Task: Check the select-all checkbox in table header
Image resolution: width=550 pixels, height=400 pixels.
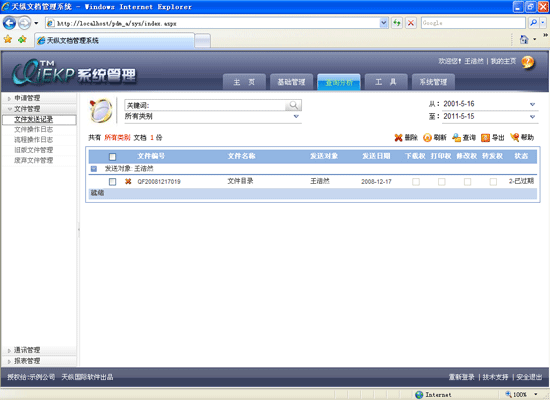Action: 112,156
